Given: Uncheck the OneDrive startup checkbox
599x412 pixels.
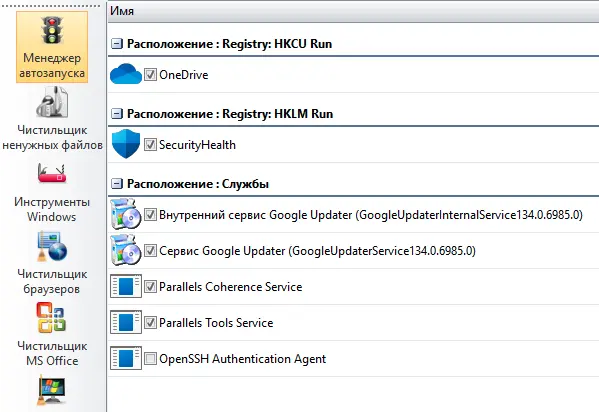Looking at the screenshot, I should (x=150, y=74).
